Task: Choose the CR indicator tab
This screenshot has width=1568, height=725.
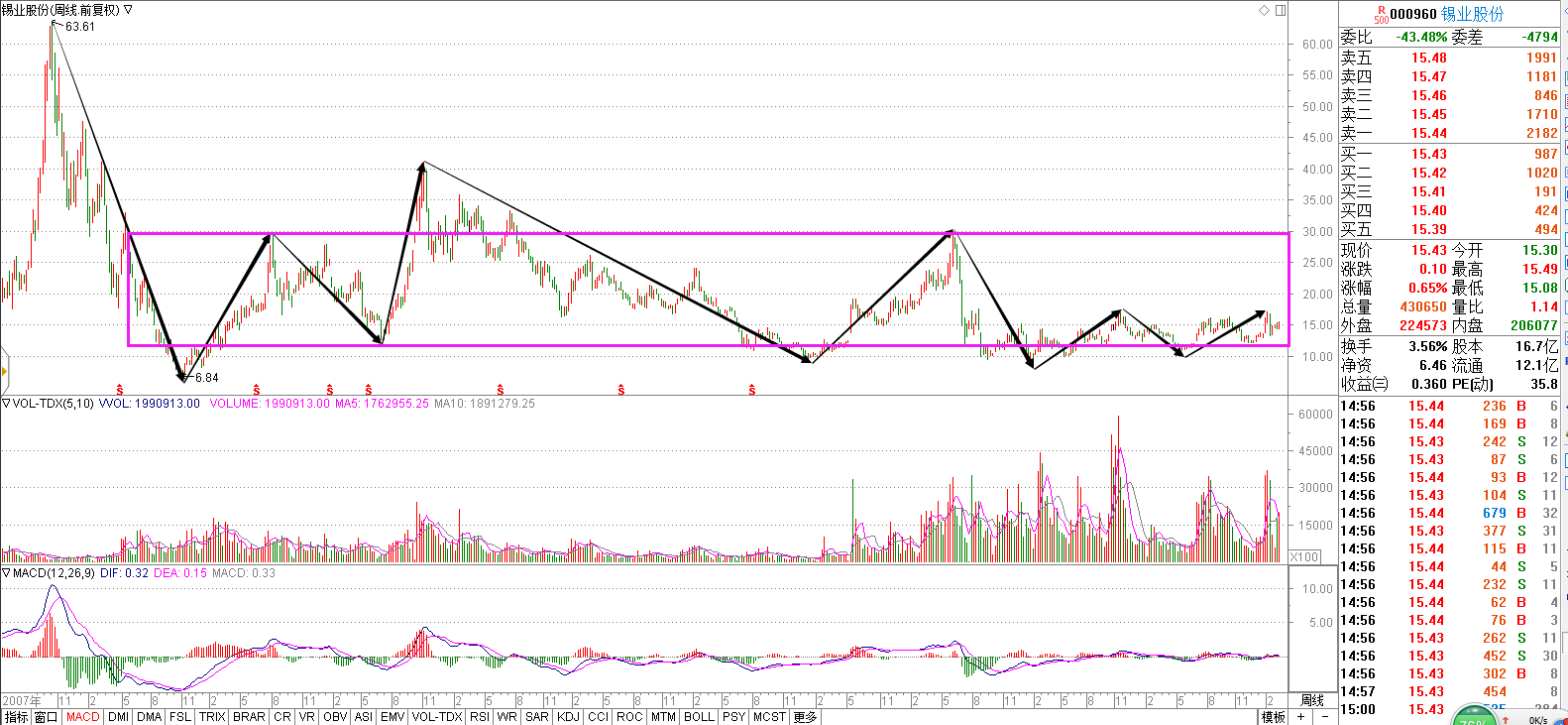Action: coord(282,717)
